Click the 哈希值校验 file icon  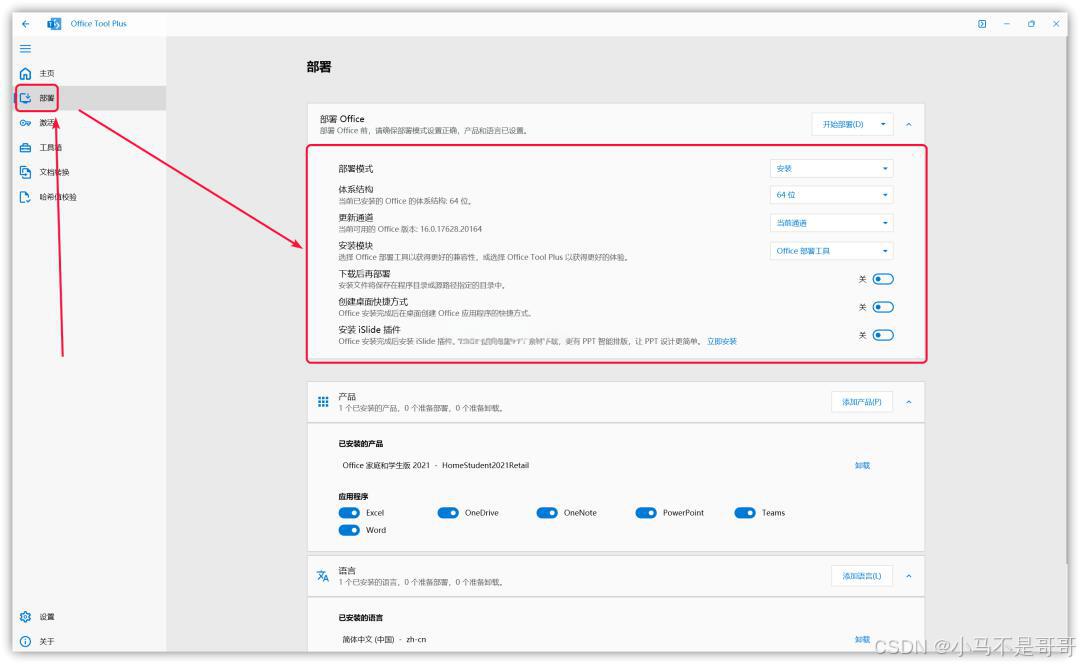25,197
